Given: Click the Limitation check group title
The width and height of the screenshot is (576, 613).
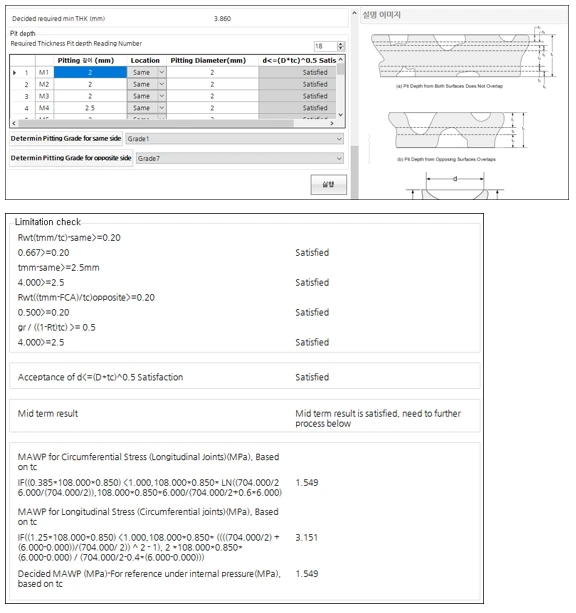Looking at the screenshot, I should click(x=48, y=222).
